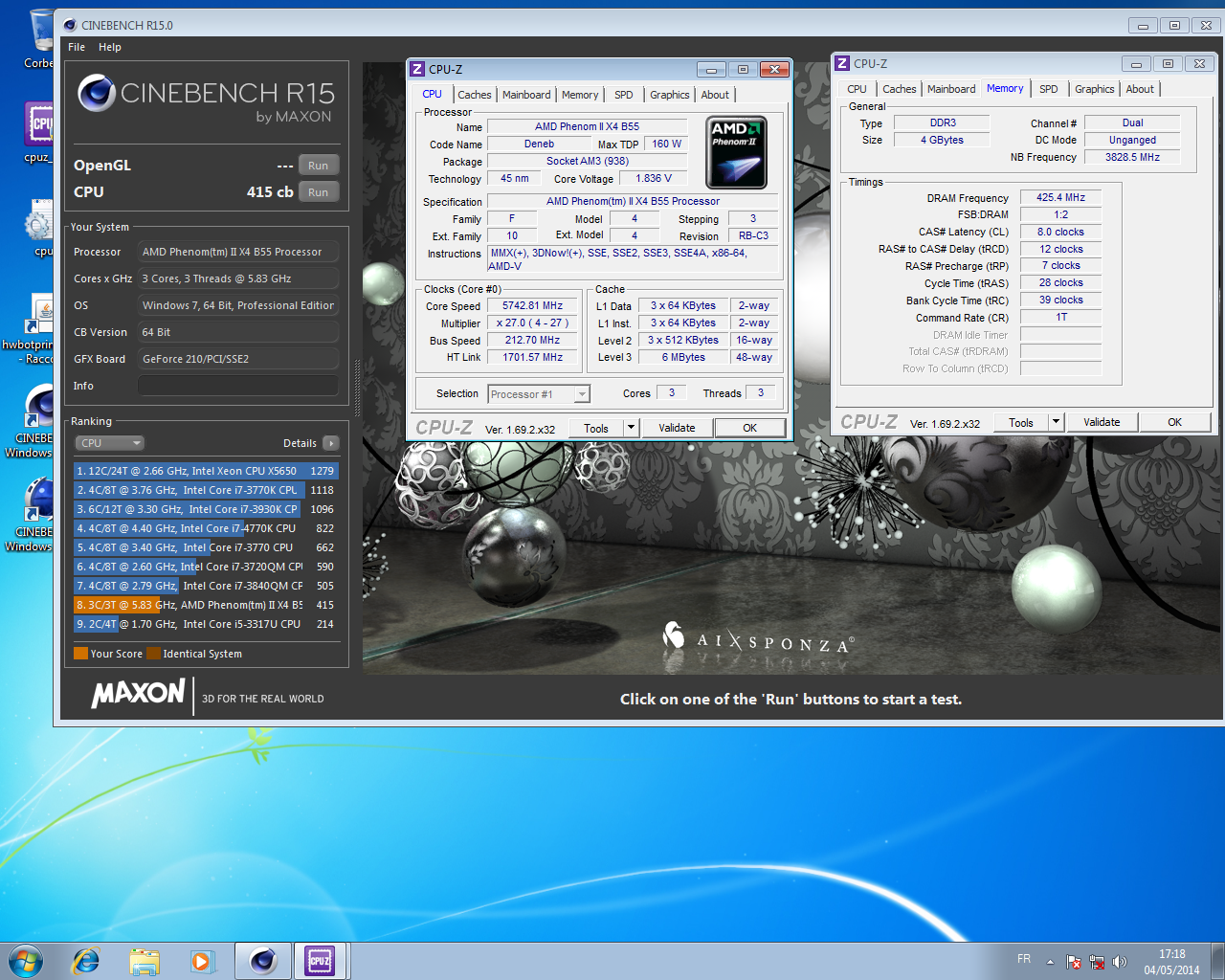The height and width of the screenshot is (980, 1225).
Task: Open the CPU ranking type dropdown
Action: coord(110,443)
